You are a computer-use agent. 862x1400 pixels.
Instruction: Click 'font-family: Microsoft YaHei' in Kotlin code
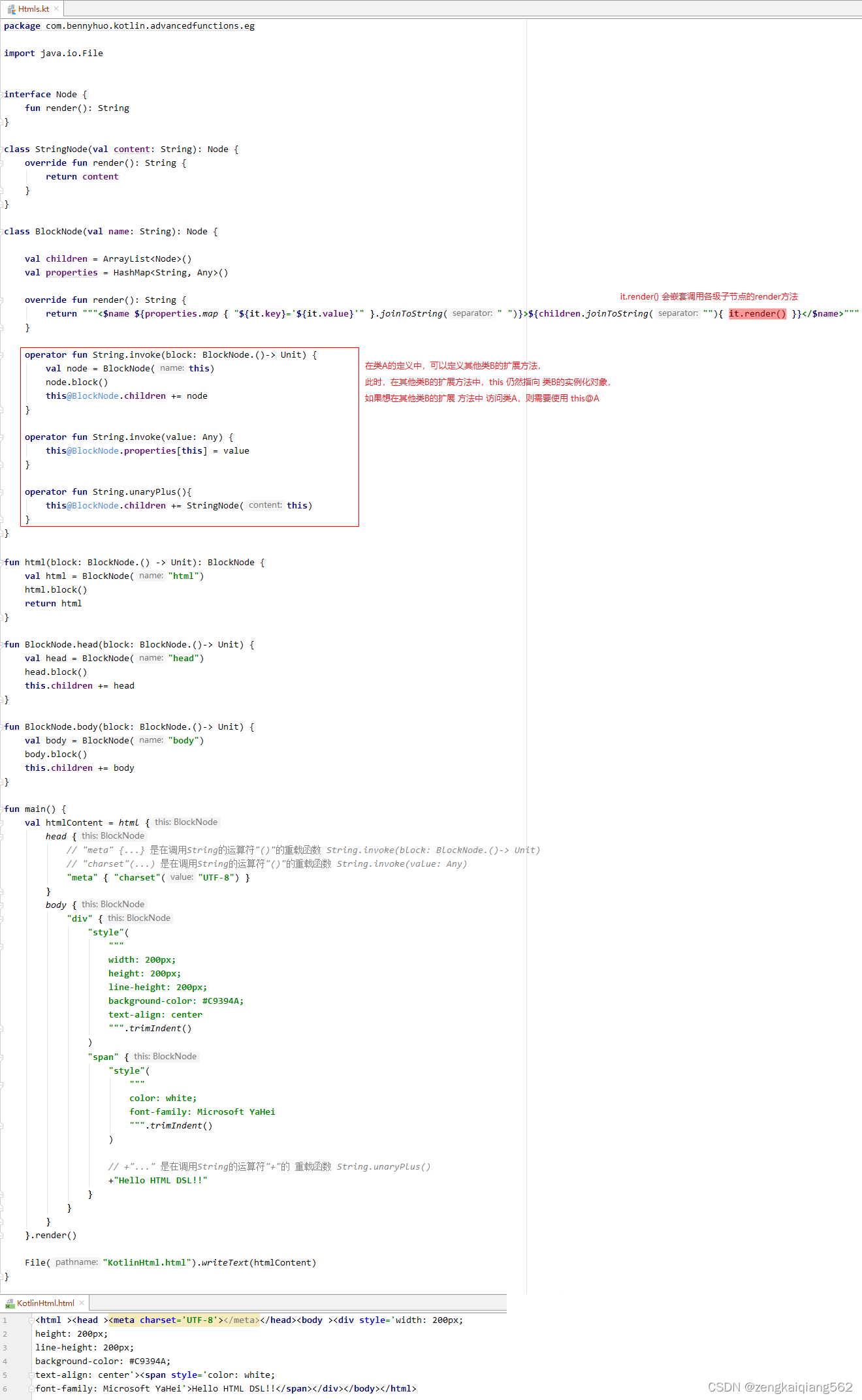pyautogui.click(x=202, y=1112)
